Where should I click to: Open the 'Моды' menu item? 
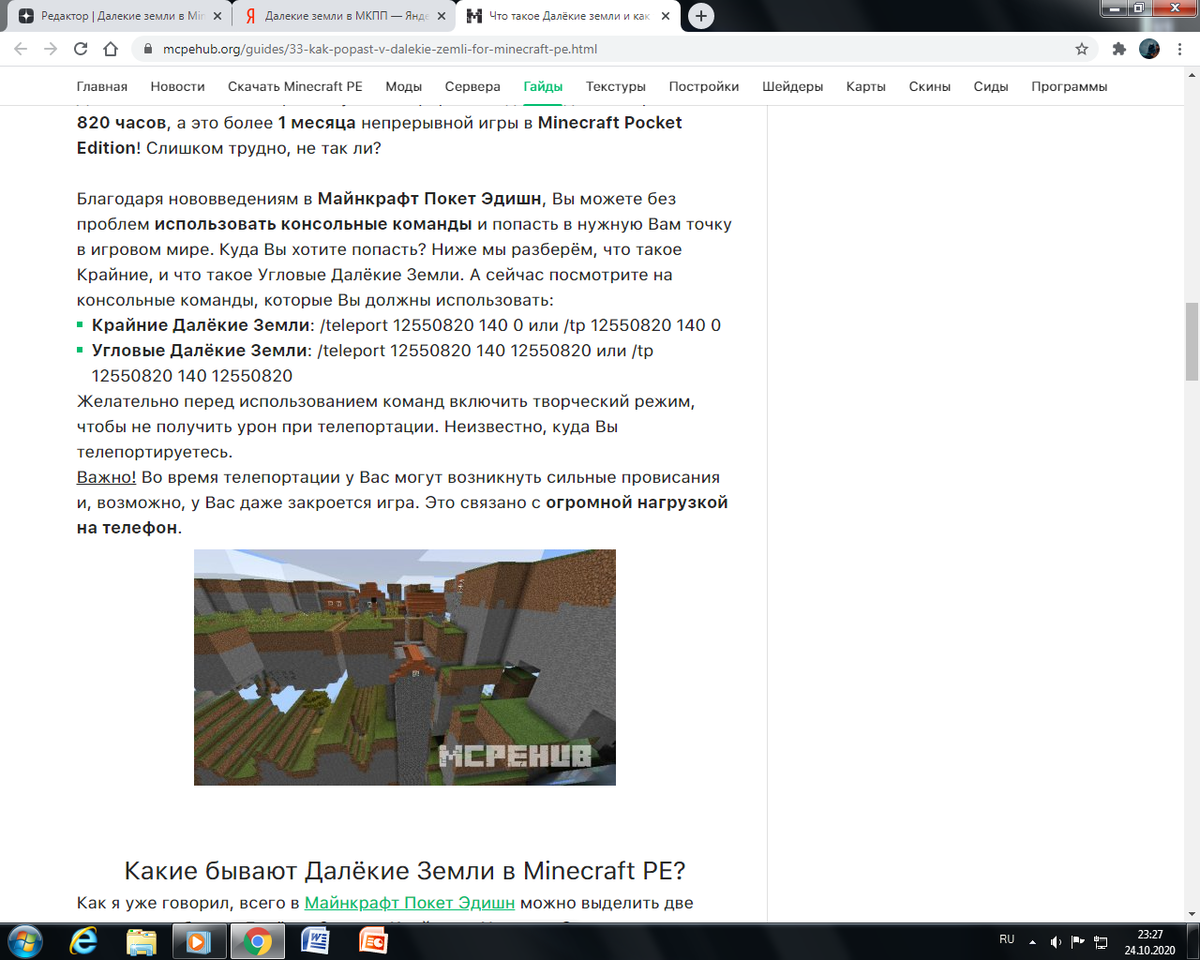point(404,87)
